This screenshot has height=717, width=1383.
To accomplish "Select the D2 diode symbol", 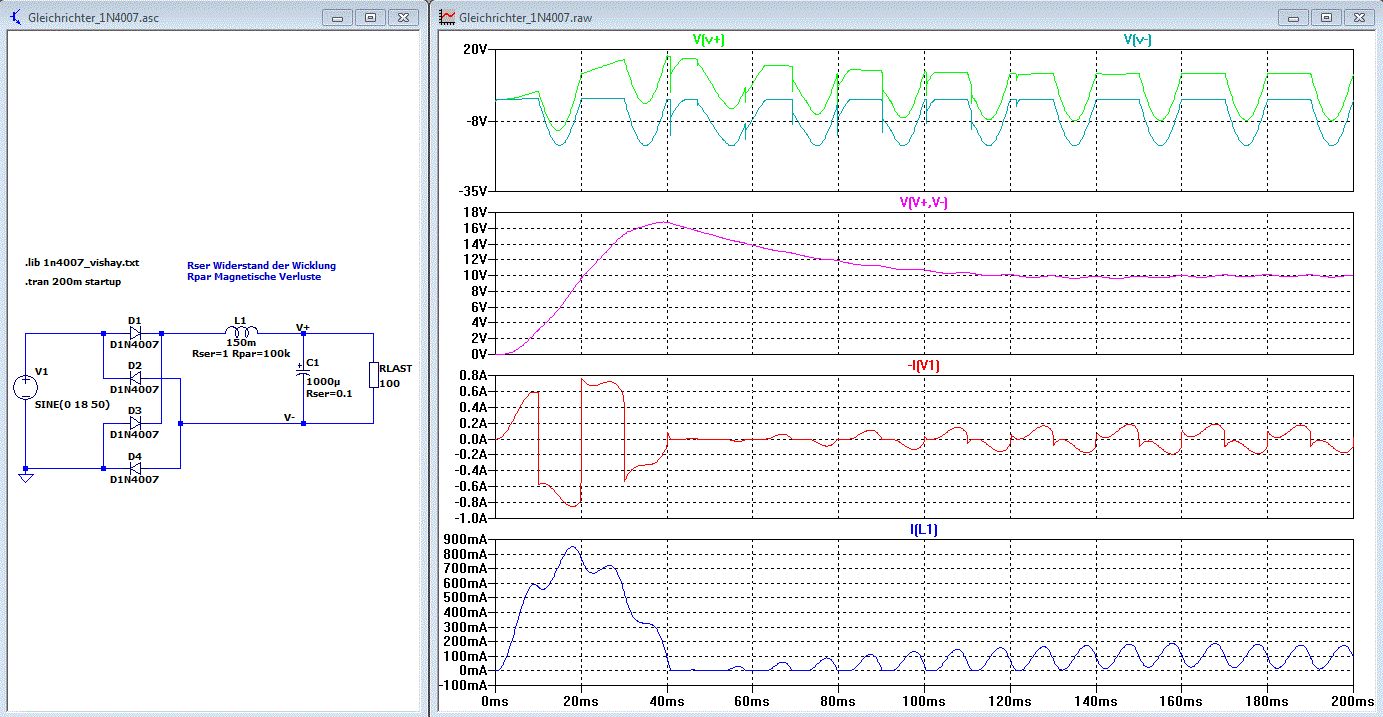I will (x=135, y=378).
